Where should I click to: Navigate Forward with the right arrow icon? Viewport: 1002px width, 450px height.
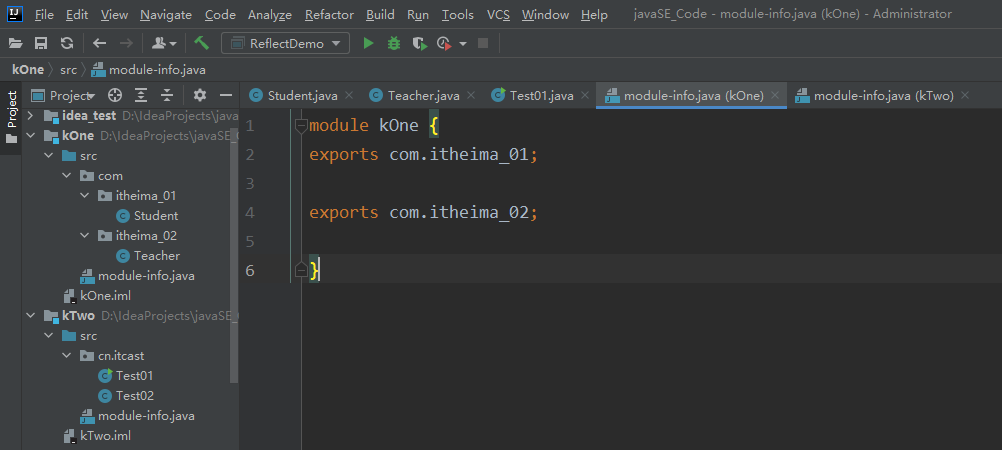click(127, 43)
